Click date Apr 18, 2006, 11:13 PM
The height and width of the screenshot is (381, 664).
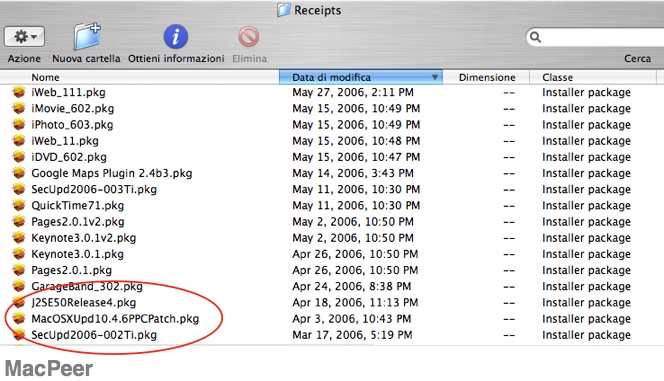[x=355, y=302]
